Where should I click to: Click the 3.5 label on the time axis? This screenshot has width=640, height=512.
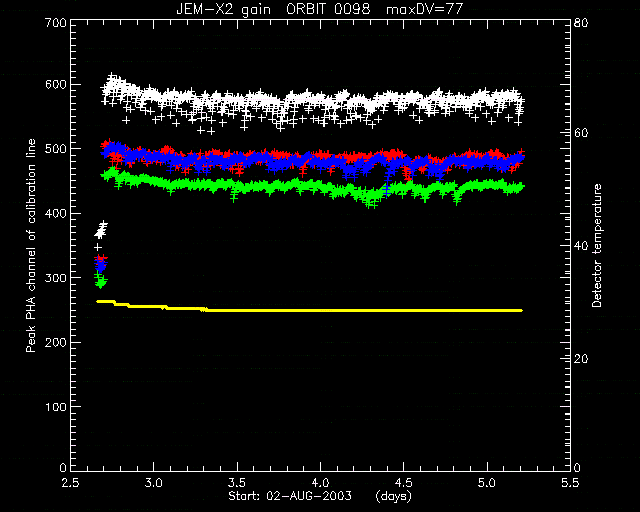237,483
